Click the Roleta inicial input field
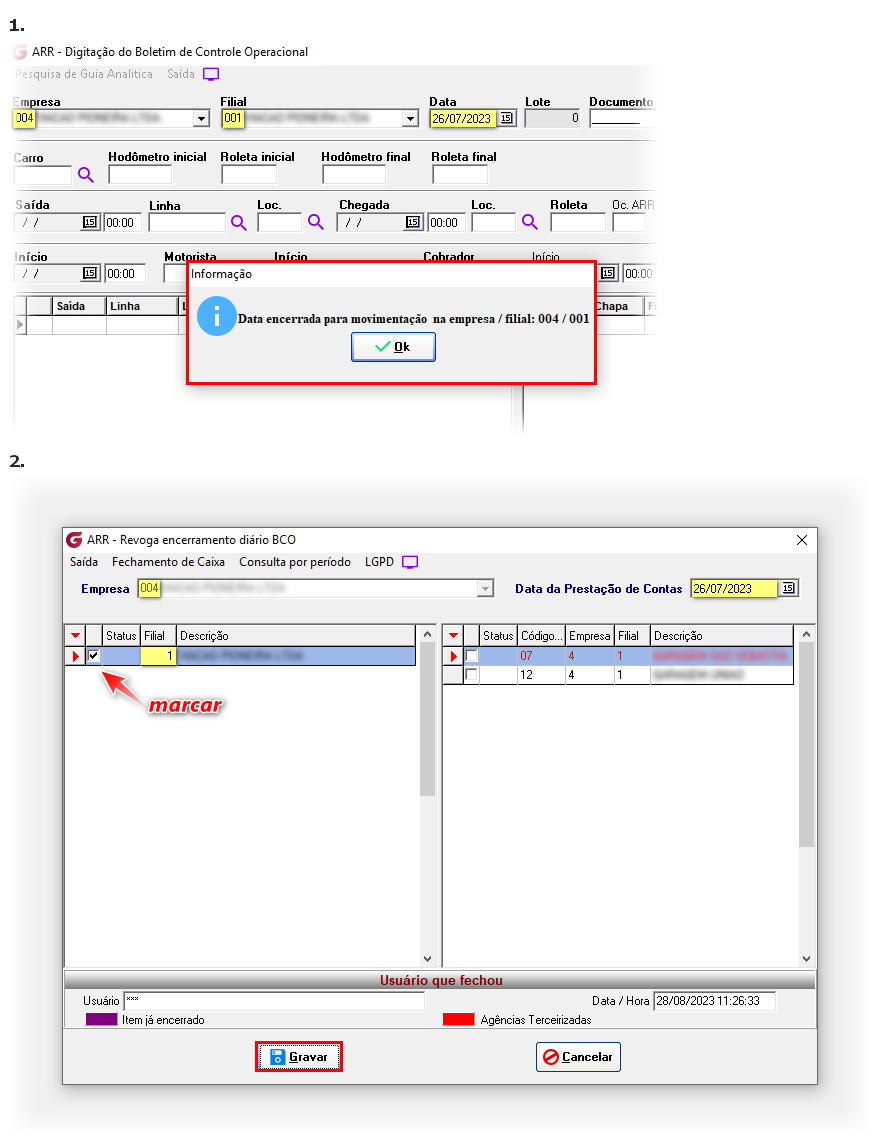This screenshot has height=1146, width=880. point(249,175)
